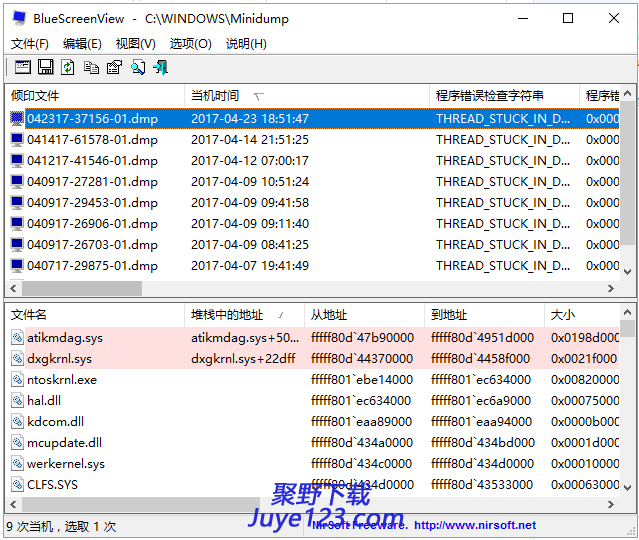Viewport: 639px width, 540px height.
Task: Click the Save Selected Items disk icon
Action: coord(46,67)
